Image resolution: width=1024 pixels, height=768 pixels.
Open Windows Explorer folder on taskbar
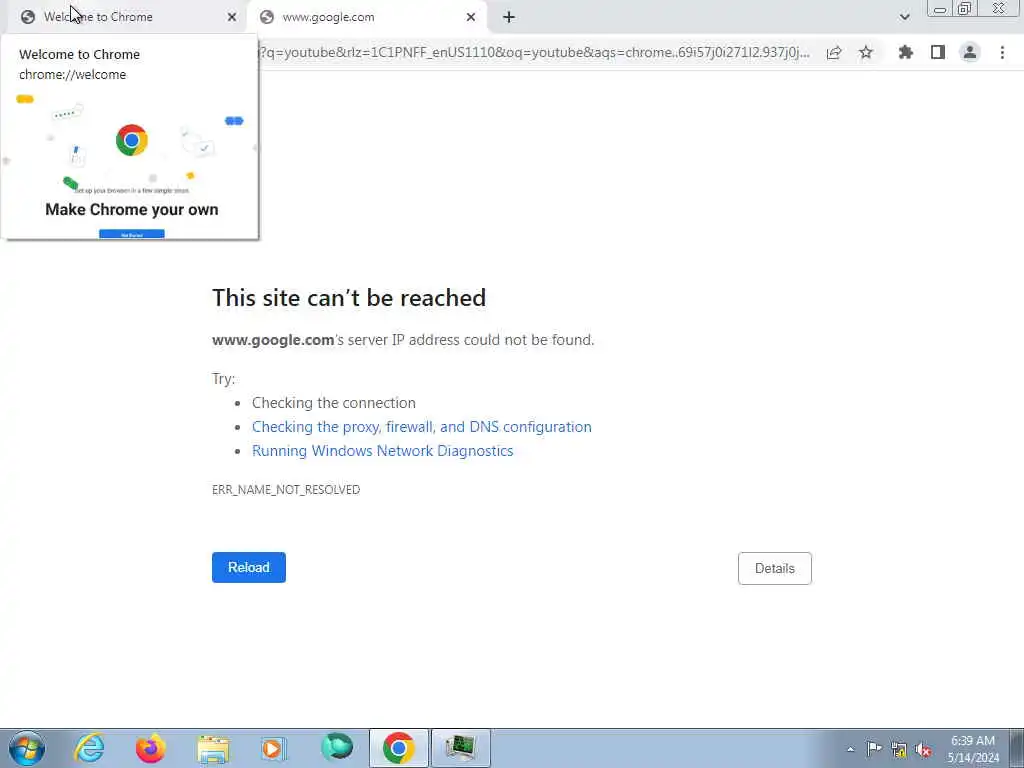pos(213,748)
